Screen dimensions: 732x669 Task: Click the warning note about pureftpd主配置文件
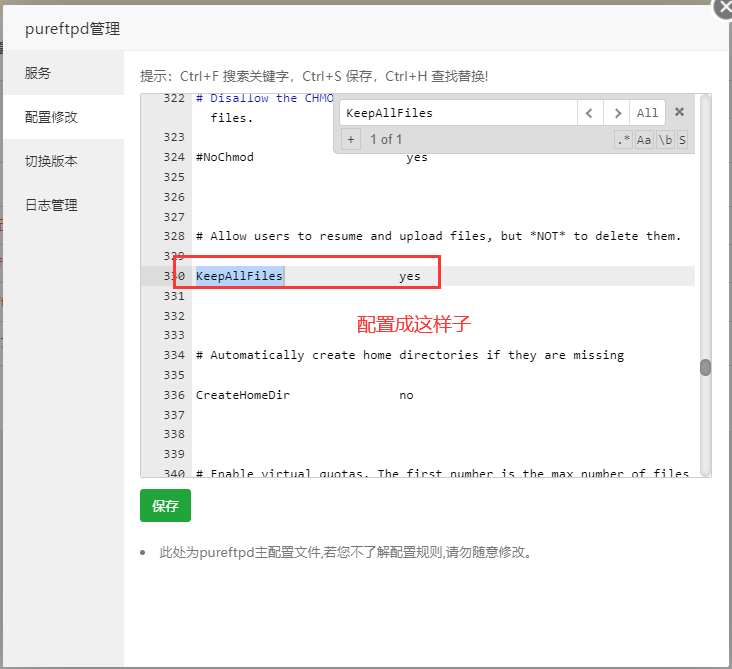click(x=345, y=552)
